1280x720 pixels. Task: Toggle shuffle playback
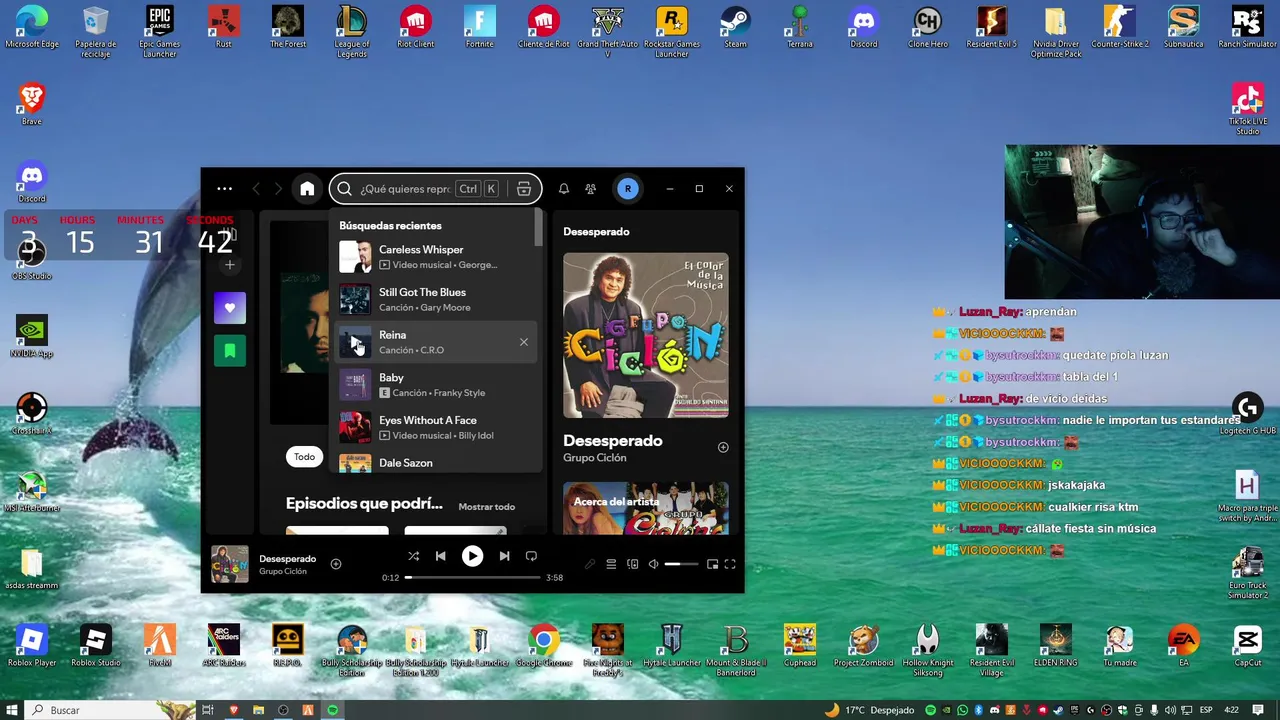pyautogui.click(x=413, y=556)
